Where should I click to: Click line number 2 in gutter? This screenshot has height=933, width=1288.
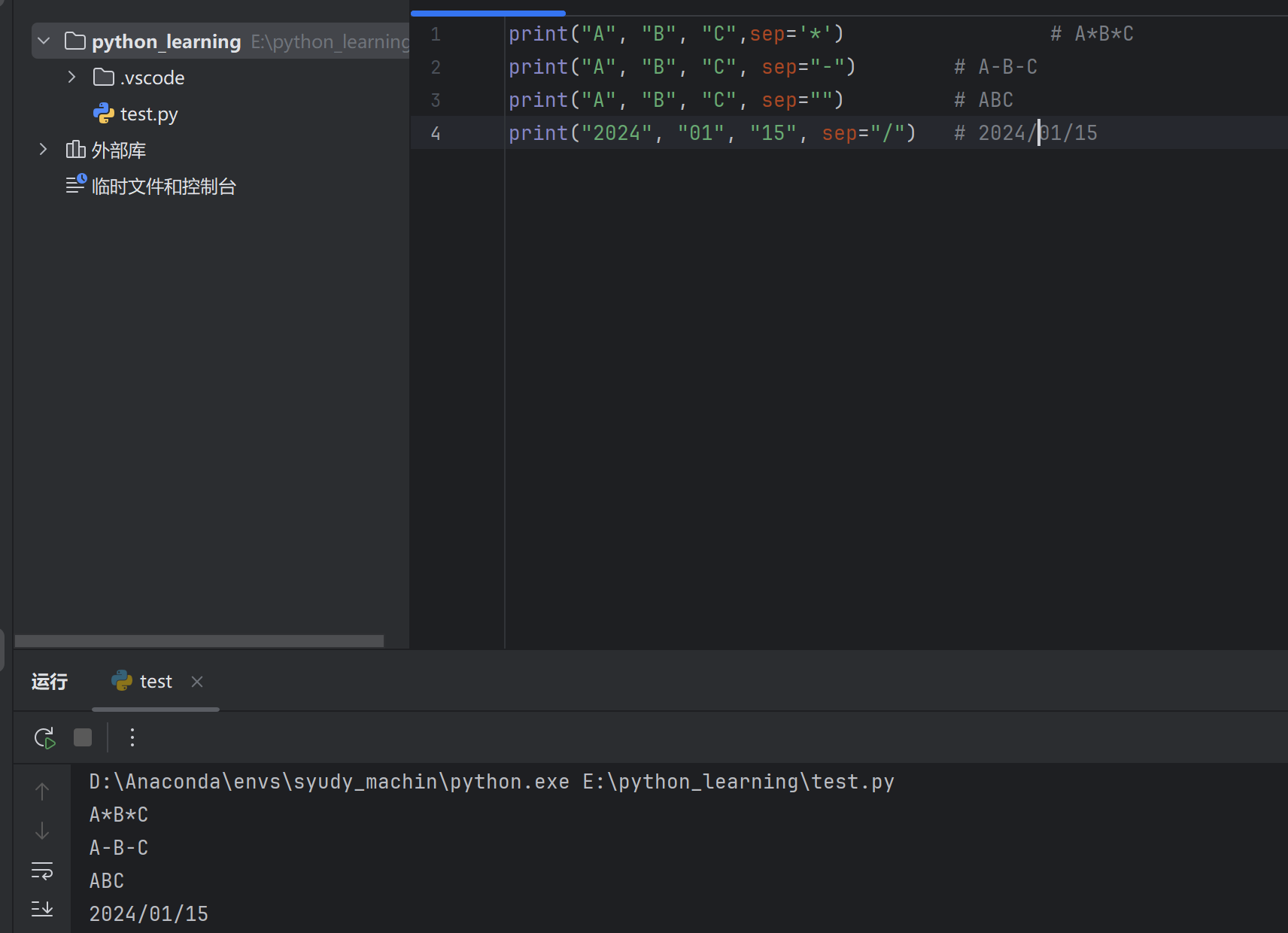click(436, 67)
